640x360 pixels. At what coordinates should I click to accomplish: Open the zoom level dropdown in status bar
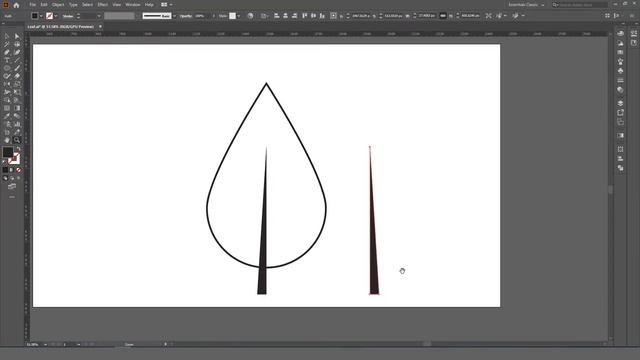point(45,344)
